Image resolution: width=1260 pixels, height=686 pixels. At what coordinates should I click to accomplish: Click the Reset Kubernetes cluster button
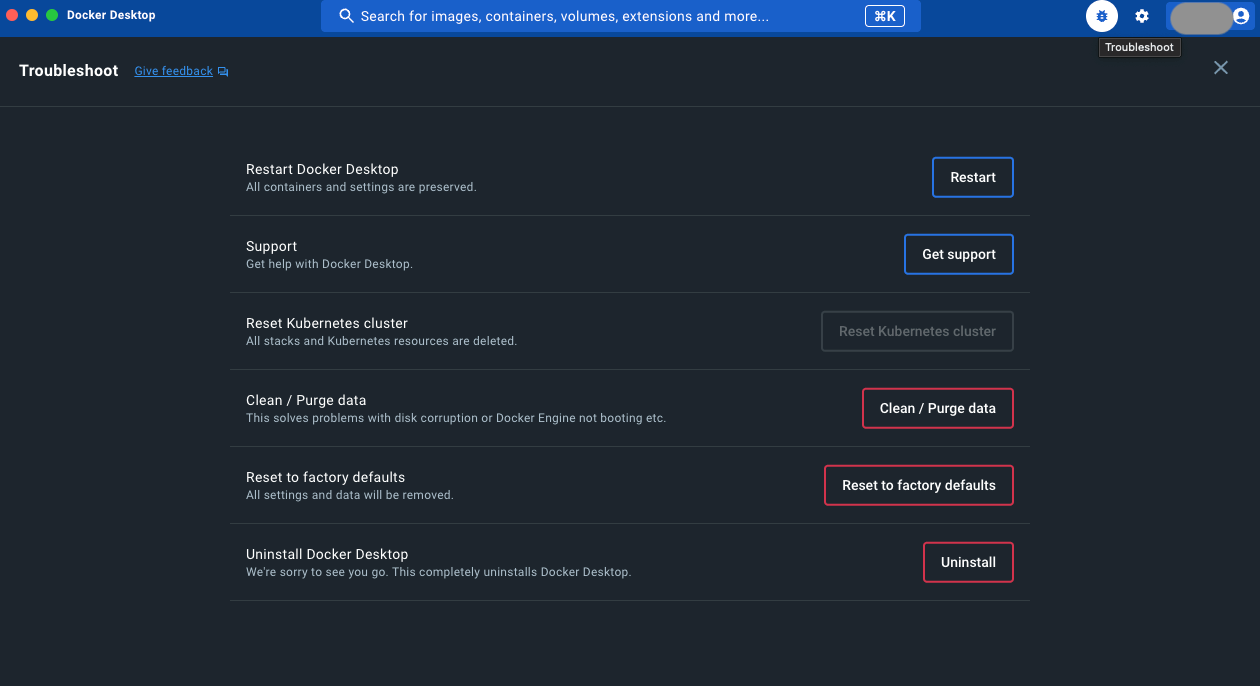click(917, 331)
